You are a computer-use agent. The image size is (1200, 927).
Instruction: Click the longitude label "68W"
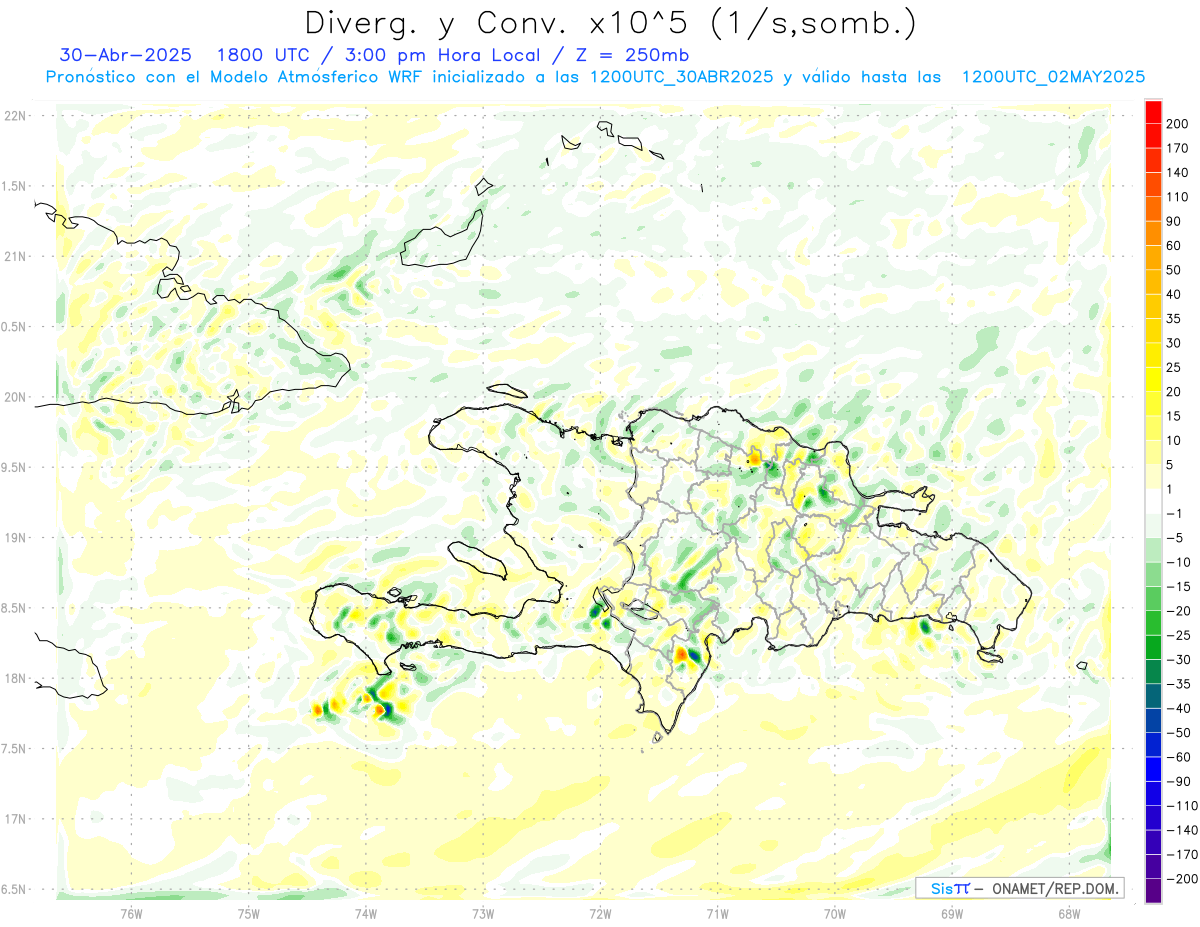pos(1069,912)
